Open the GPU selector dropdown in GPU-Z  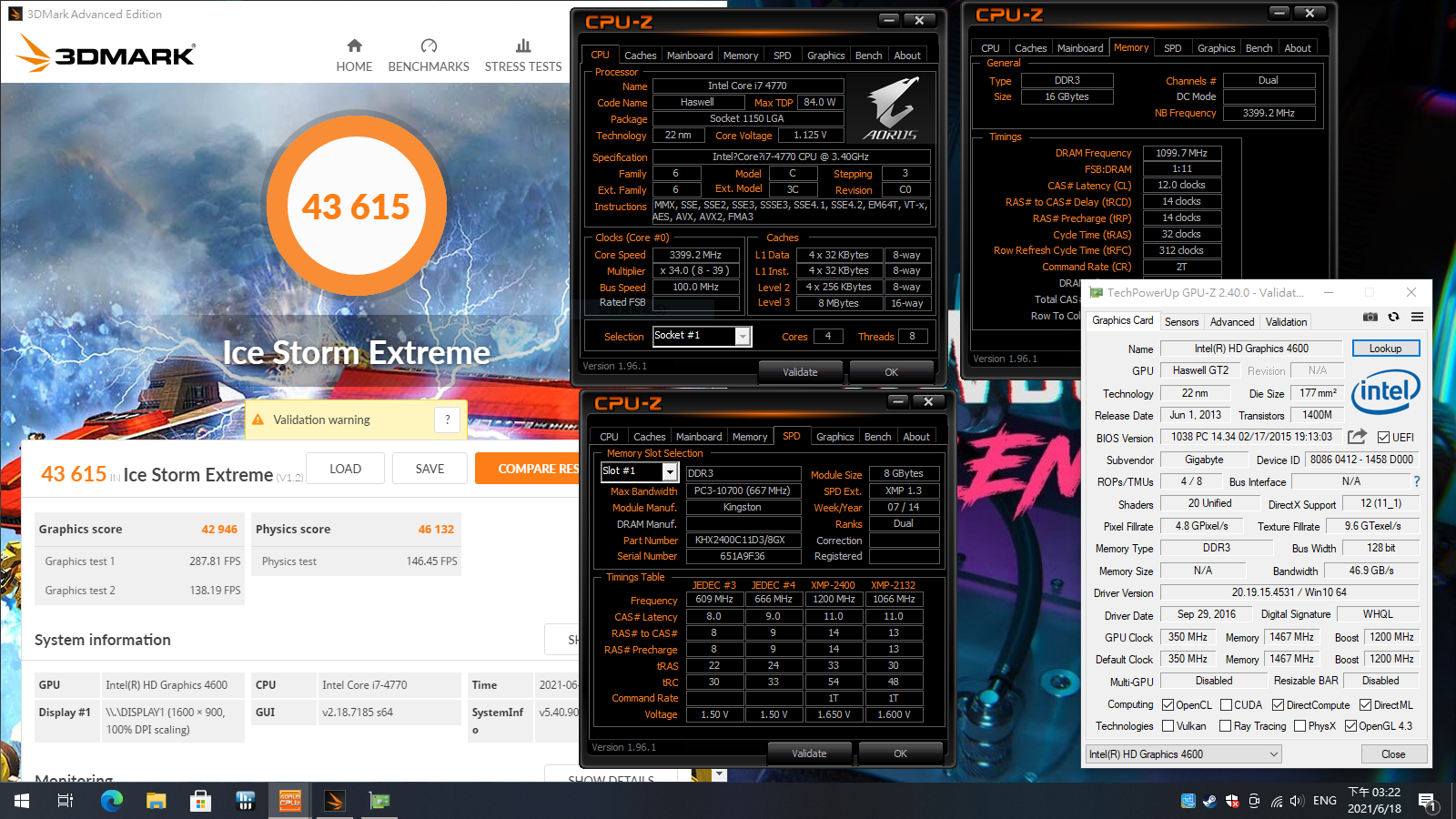(1184, 754)
